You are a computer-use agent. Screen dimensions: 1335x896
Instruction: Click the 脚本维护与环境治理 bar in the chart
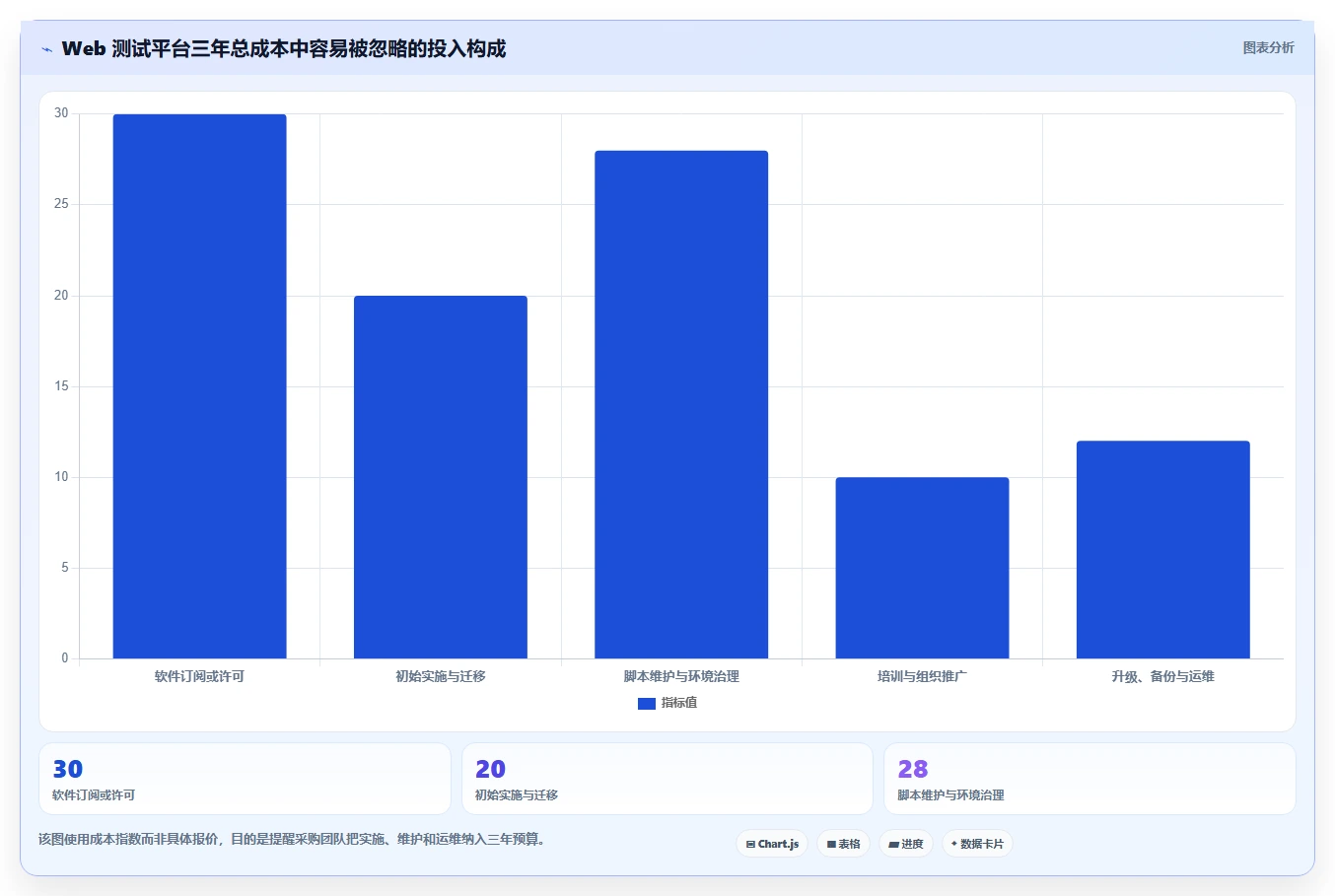pos(681,404)
